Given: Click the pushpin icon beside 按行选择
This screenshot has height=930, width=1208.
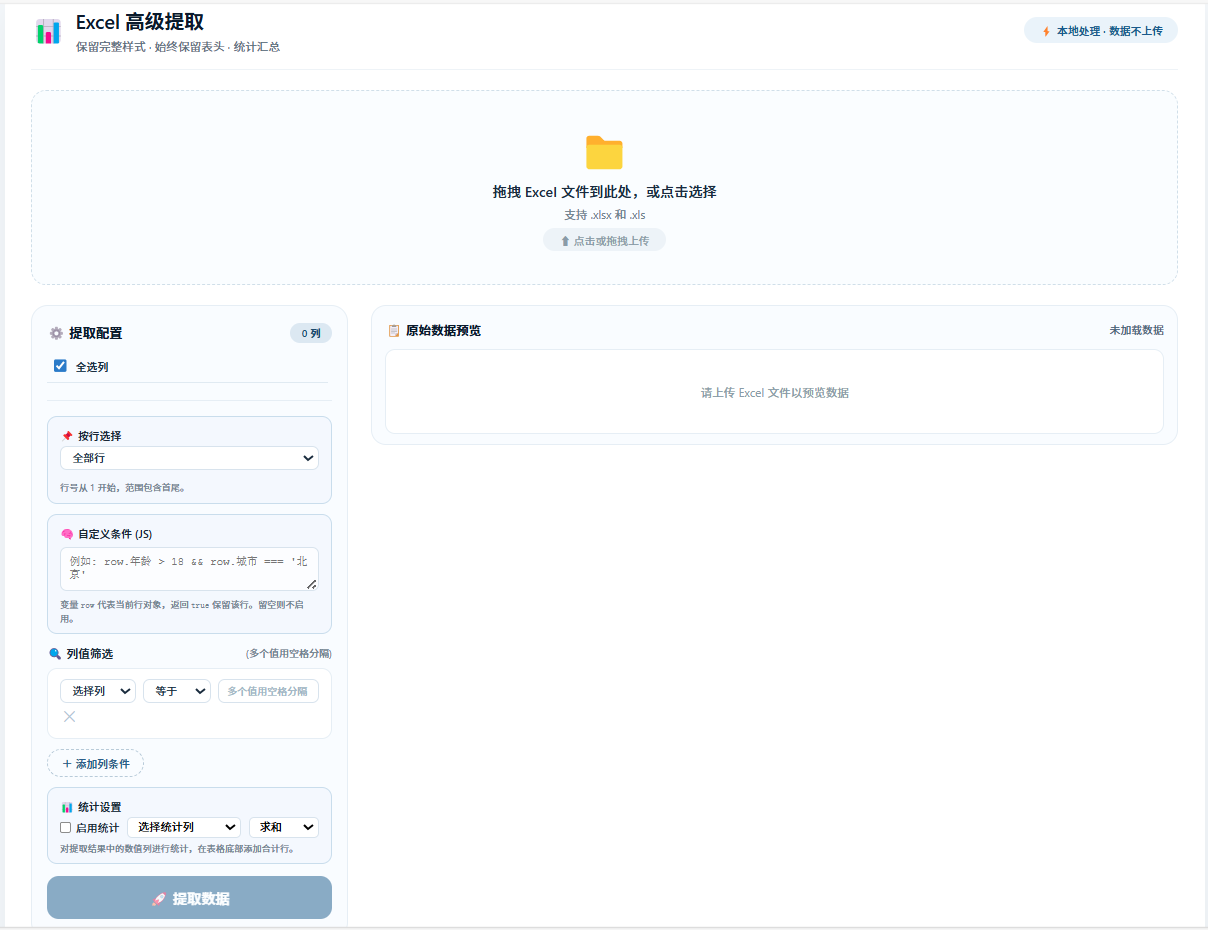Looking at the screenshot, I should point(67,436).
